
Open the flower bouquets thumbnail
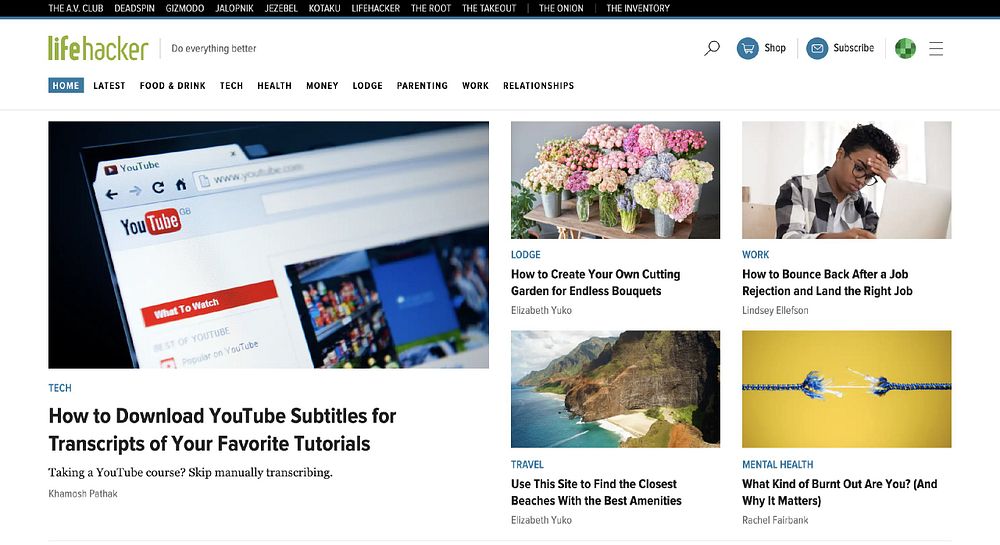coord(615,180)
